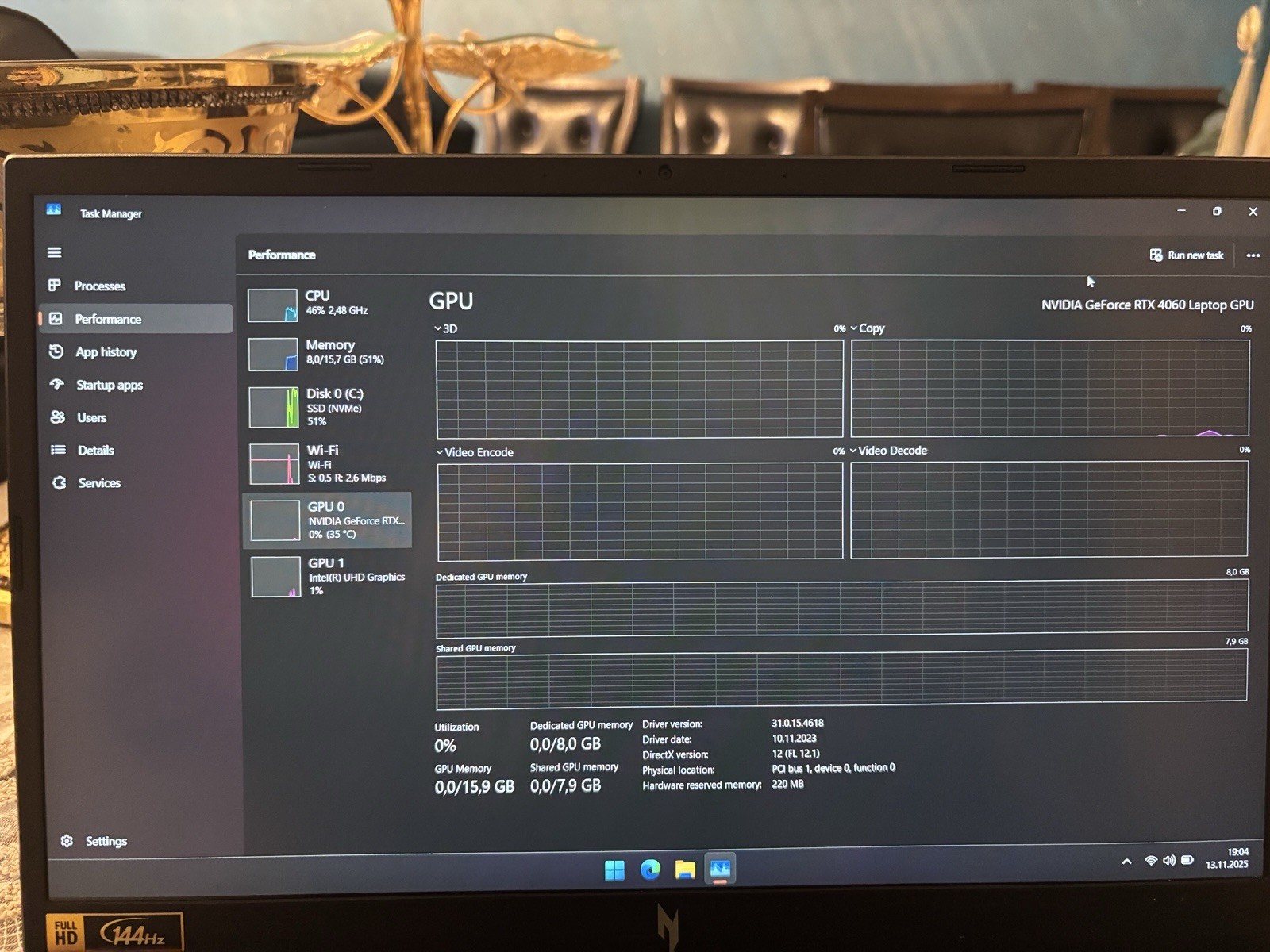Click Task Manager icon in taskbar
The height and width of the screenshot is (952, 1270).
(x=720, y=869)
